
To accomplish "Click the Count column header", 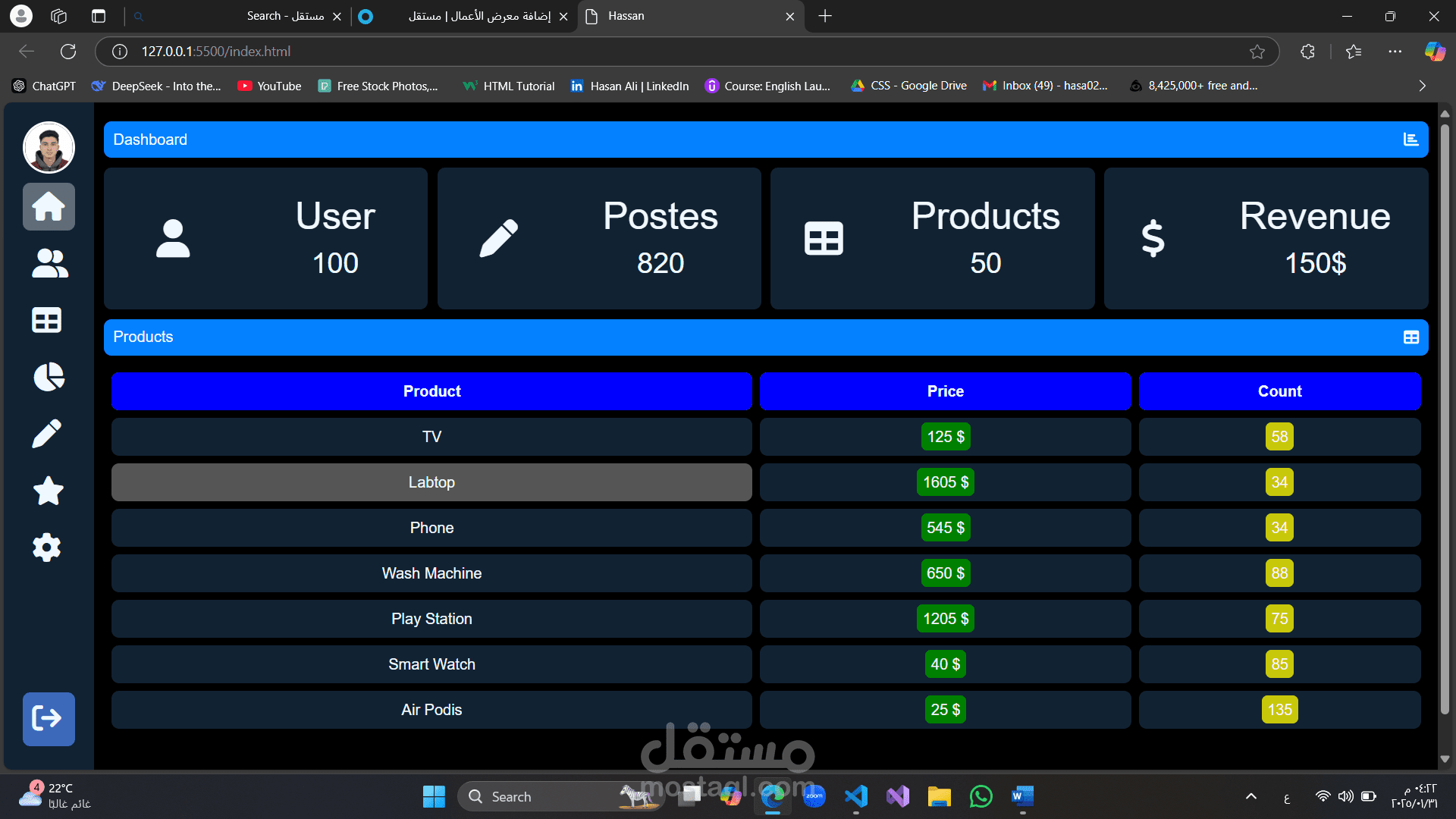I will (1279, 391).
